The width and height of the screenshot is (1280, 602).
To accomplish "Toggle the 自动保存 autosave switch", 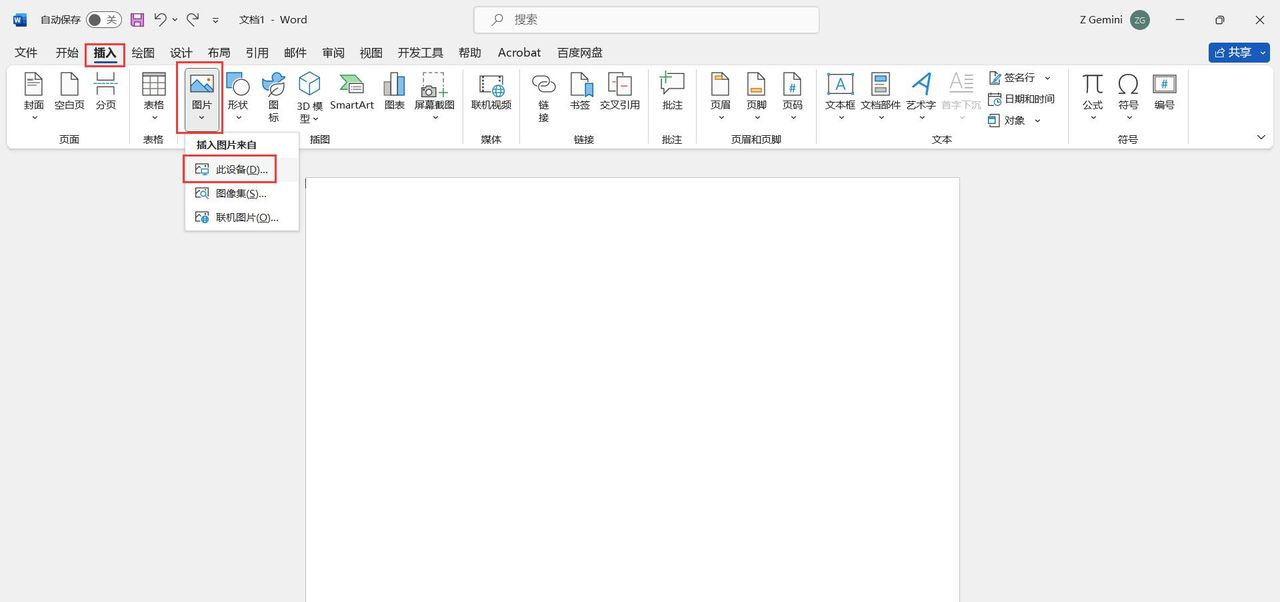I will (103, 20).
